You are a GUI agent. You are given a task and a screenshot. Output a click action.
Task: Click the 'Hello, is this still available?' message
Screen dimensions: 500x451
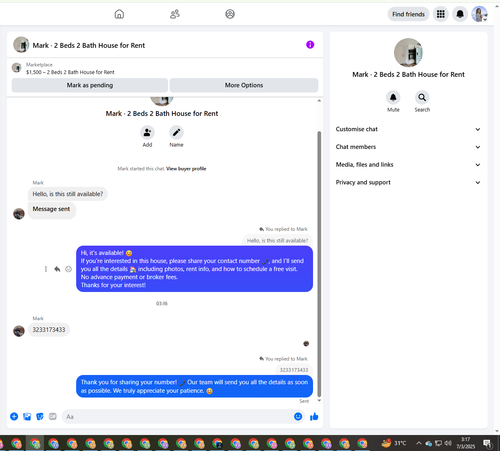68,194
